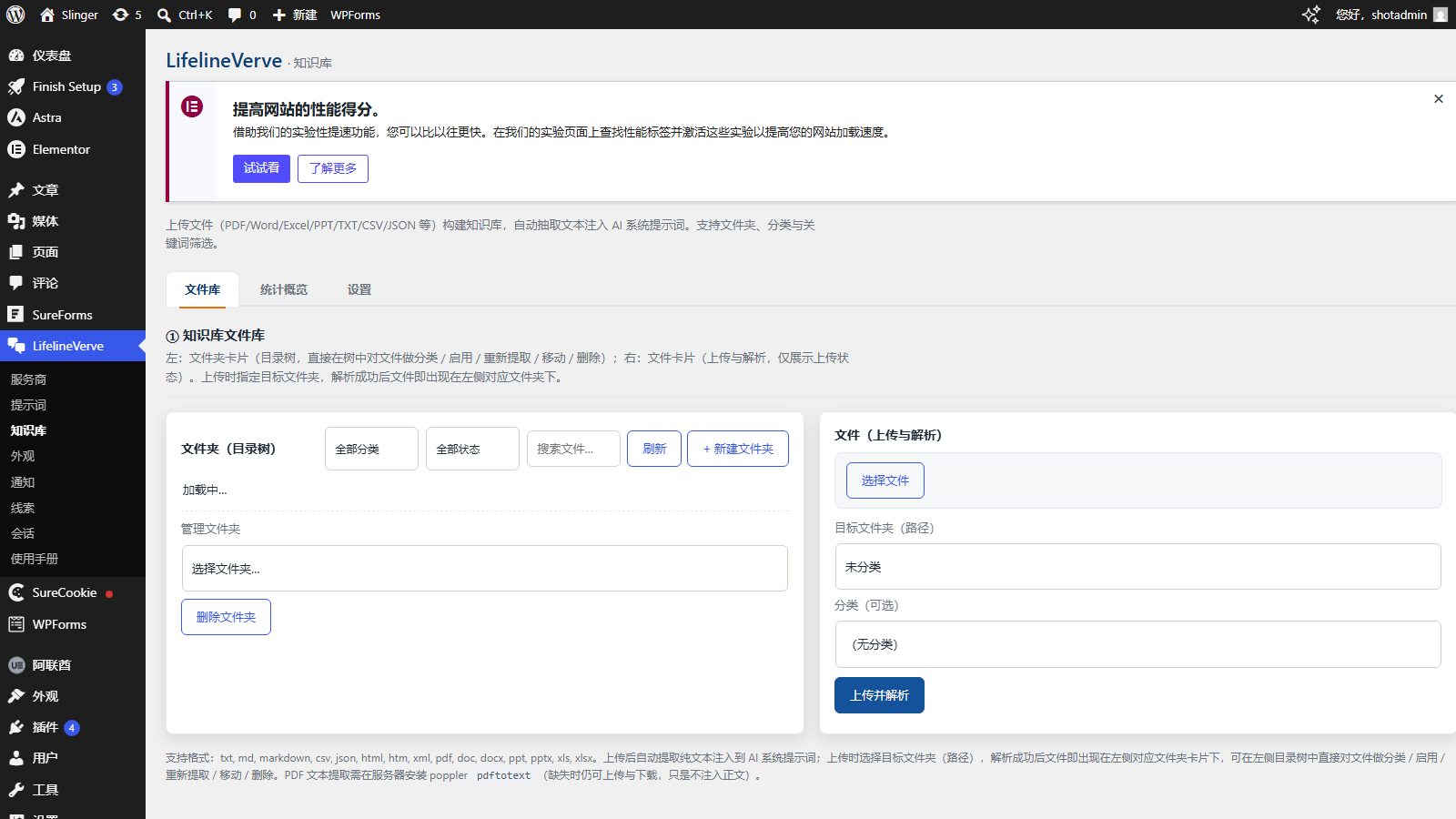Click the 文章 pin icon
The image size is (1456, 819).
point(16,190)
